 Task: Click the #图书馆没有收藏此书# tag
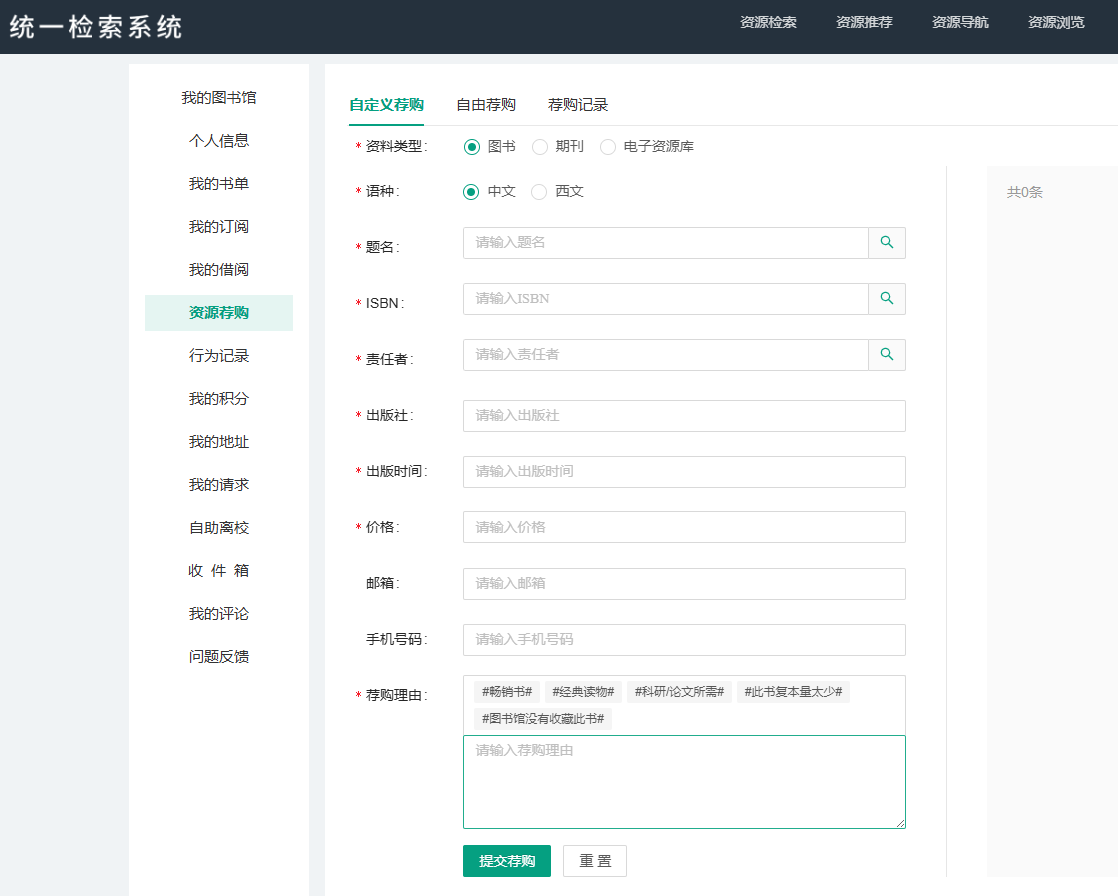point(543,719)
